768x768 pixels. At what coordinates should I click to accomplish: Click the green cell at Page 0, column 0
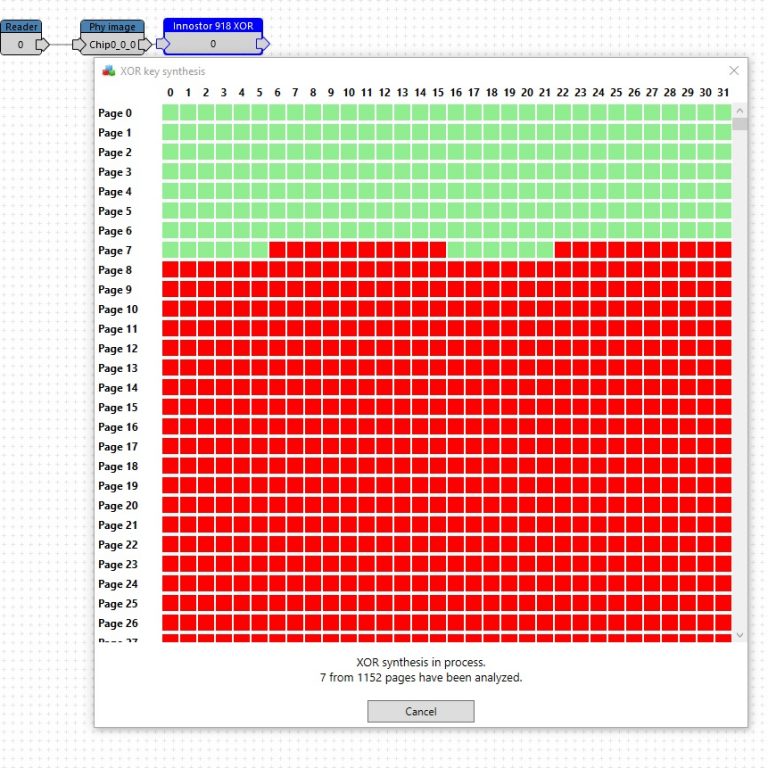pos(170,113)
